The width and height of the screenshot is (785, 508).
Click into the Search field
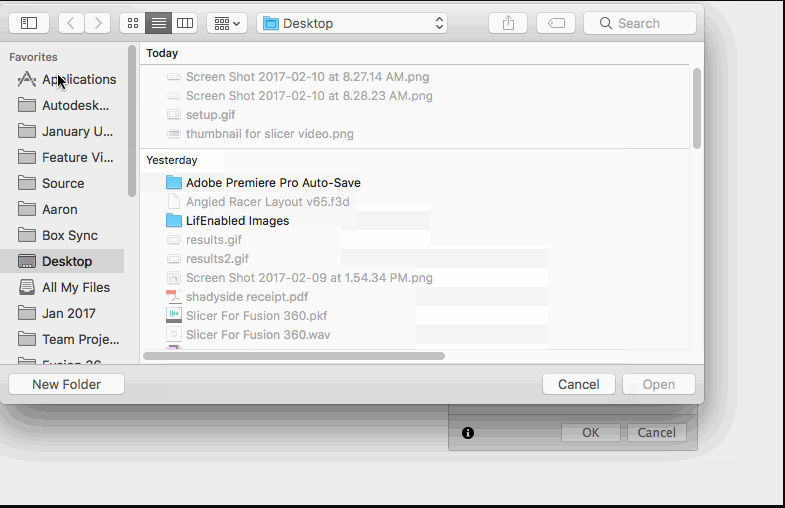640,23
